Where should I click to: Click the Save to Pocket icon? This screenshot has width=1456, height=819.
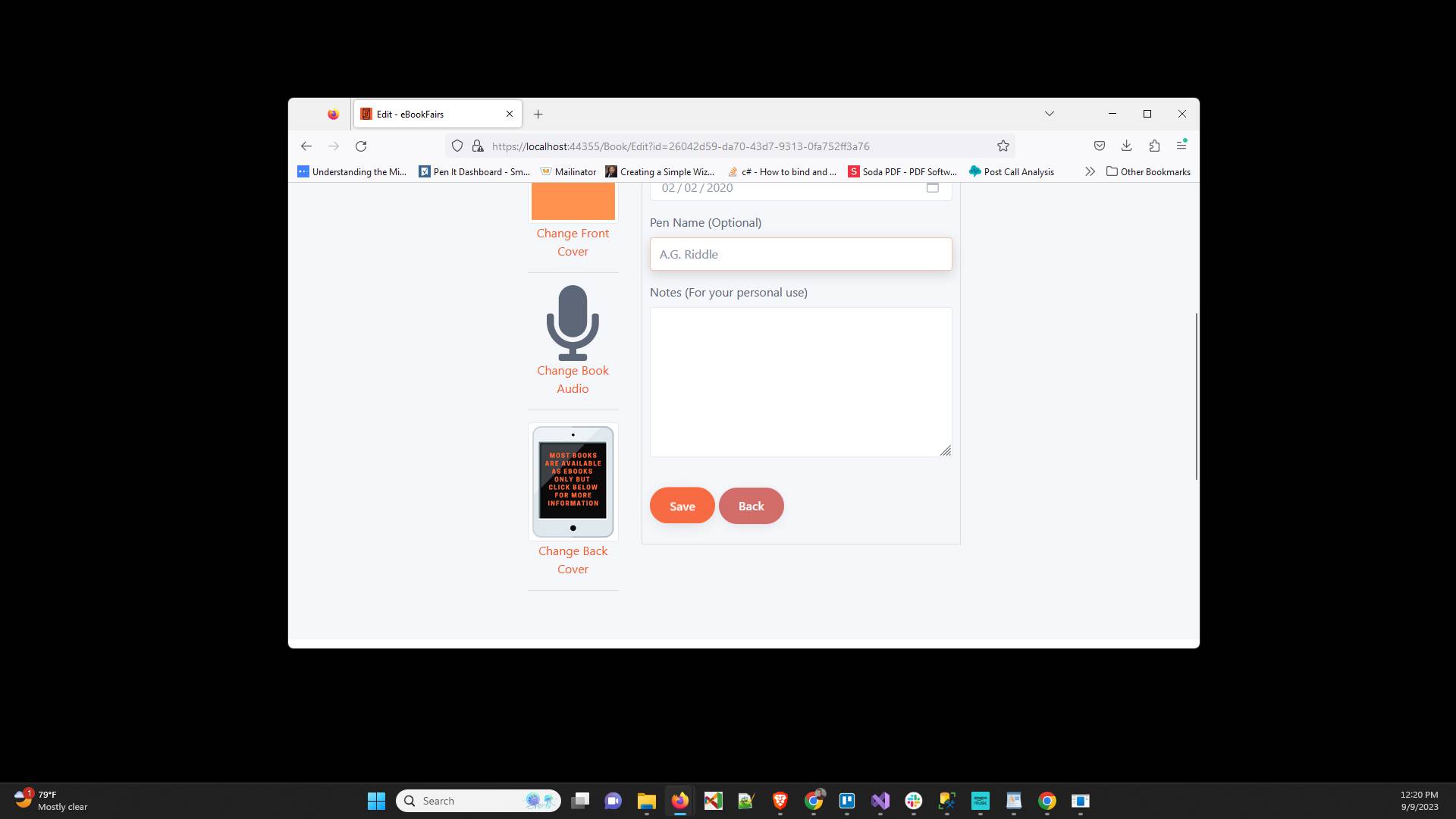click(1100, 146)
